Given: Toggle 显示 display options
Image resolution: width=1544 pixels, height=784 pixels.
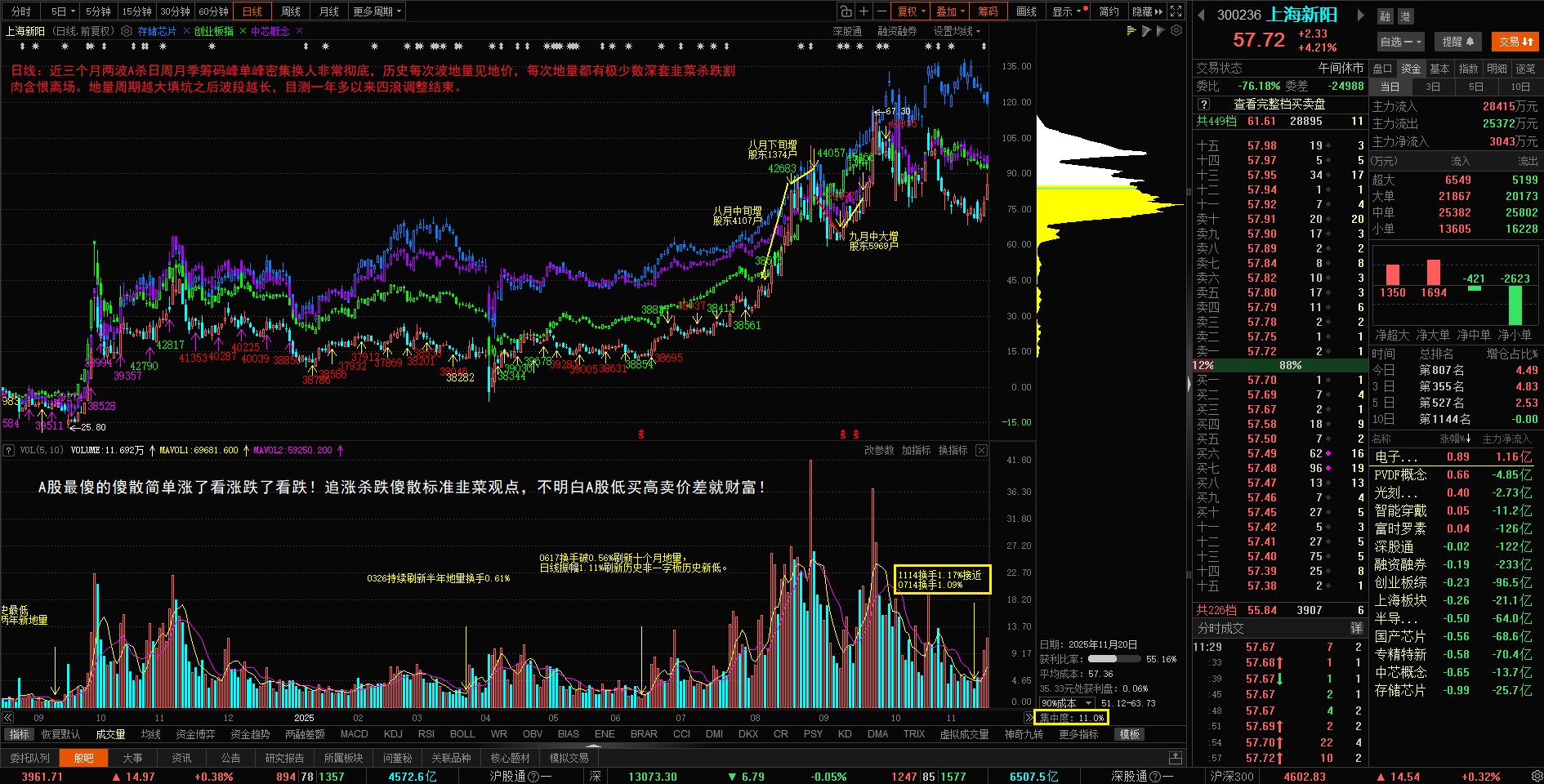Looking at the screenshot, I should 1067,11.
